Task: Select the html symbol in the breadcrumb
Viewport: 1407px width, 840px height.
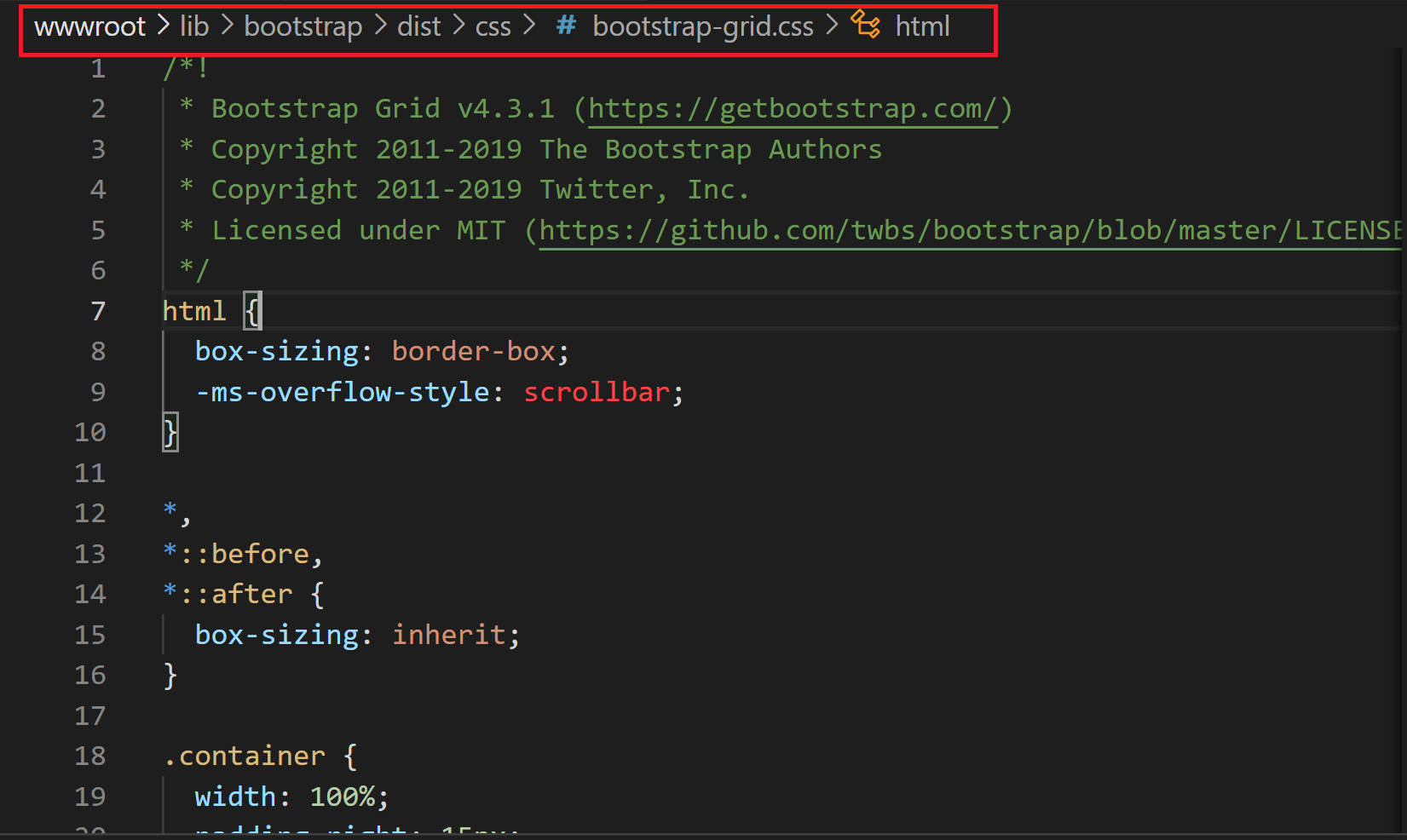Action: [923, 26]
